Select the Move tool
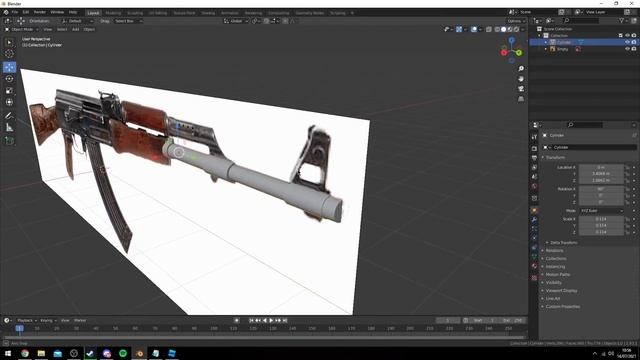 tap(9, 67)
